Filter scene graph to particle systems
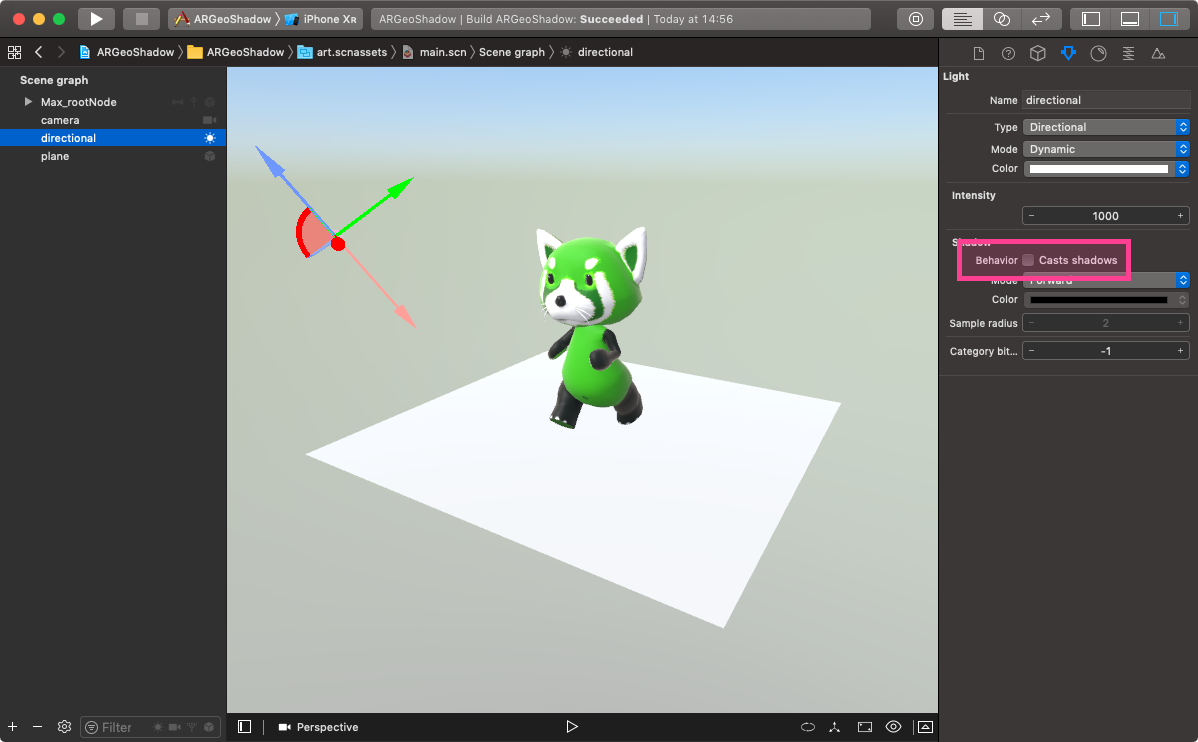 point(192,727)
